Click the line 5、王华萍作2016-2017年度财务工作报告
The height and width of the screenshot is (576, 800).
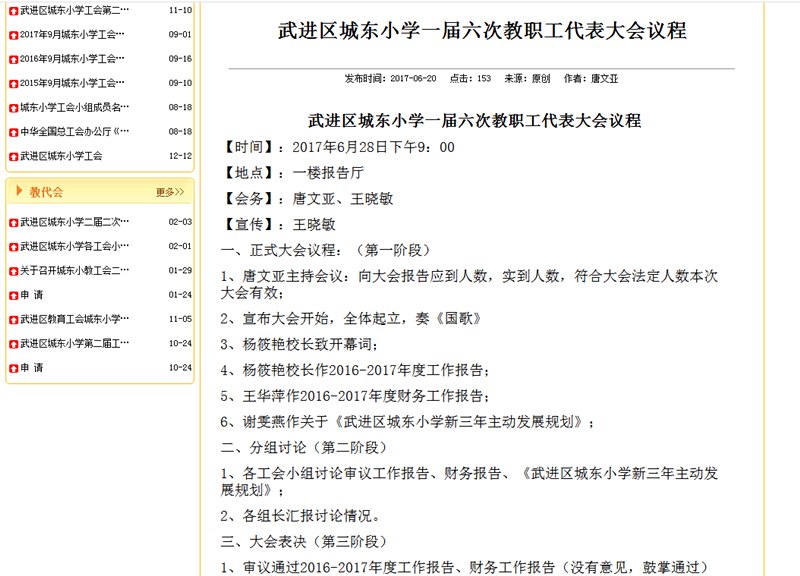coord(355,396)
